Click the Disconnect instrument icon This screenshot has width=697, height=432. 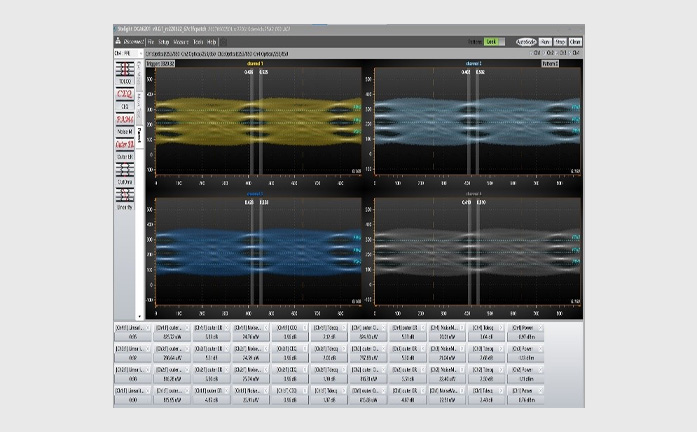tap(118, 41)
